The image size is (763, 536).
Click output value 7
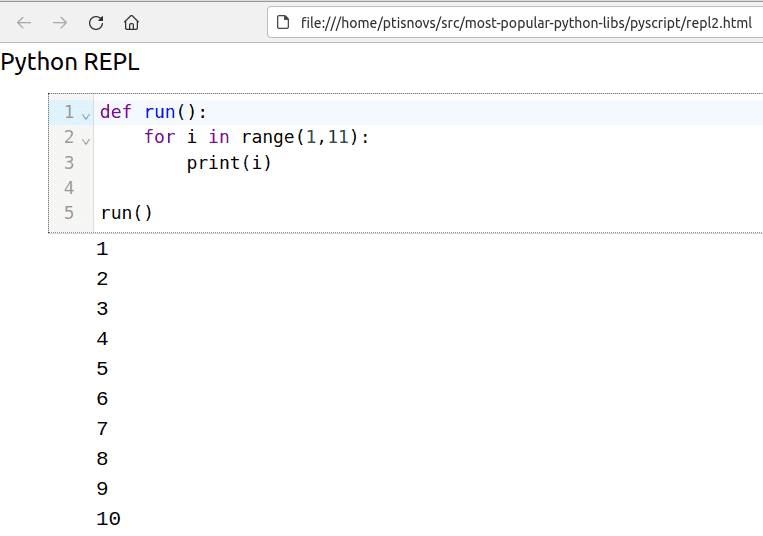(102, 429)
